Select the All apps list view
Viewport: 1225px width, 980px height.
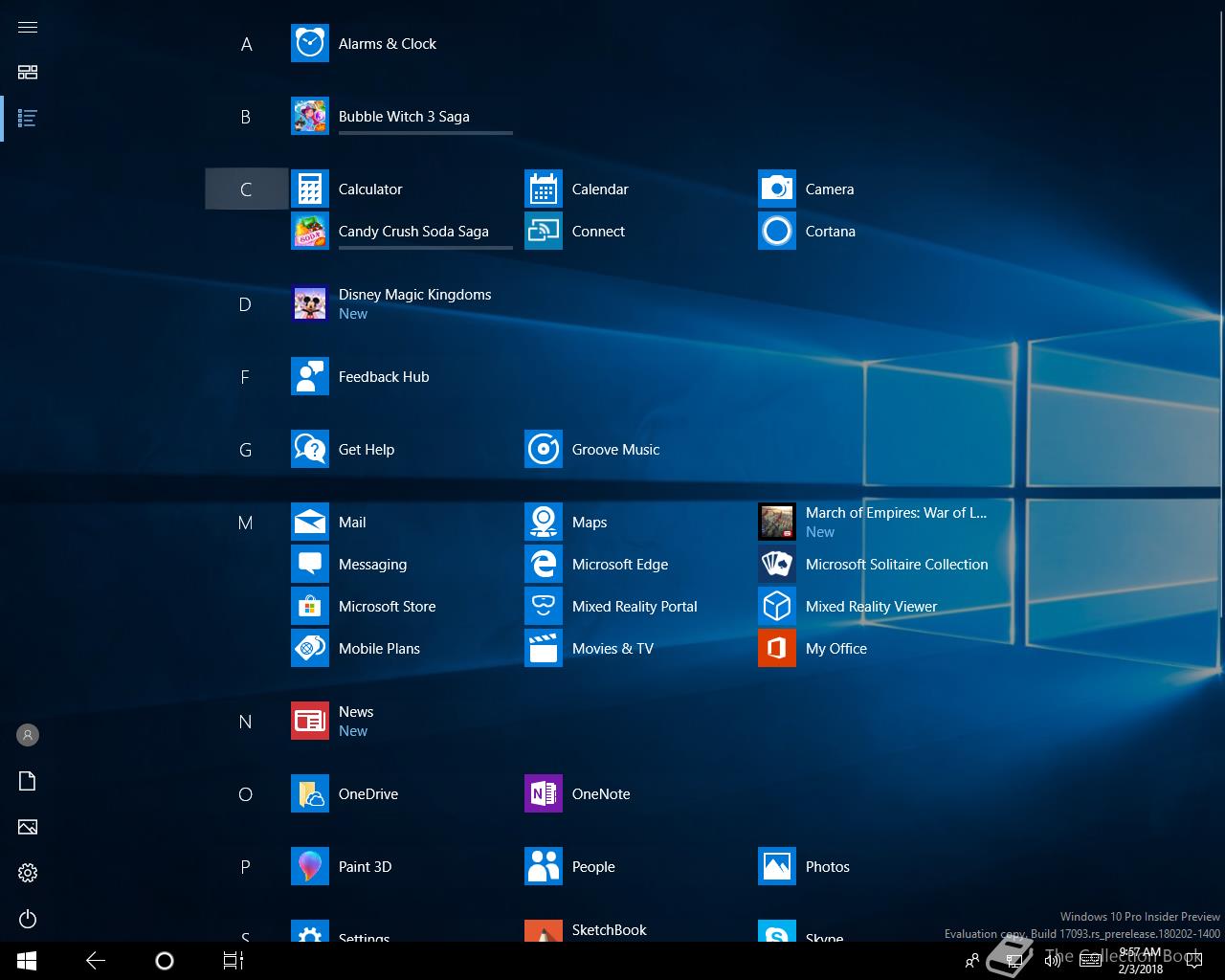point(28,119)
